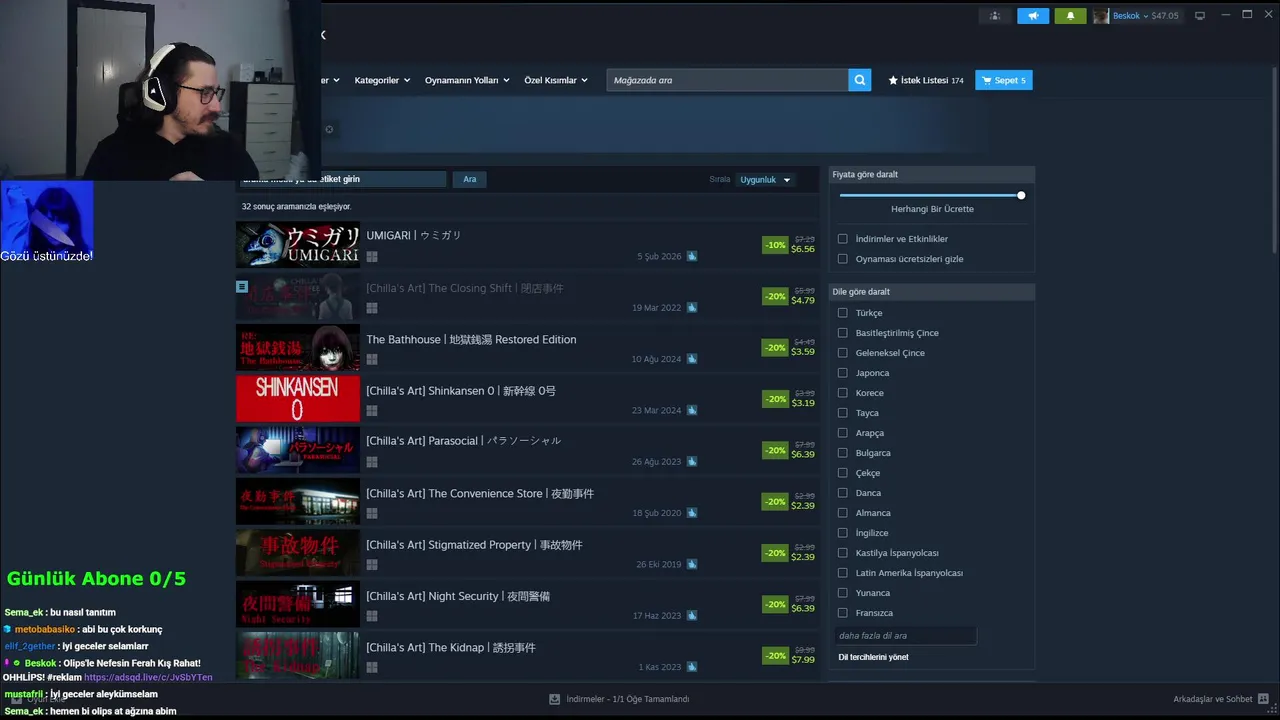Click the magnifier search button in store bar
This screenshot has height=720, width=1280.
[x=860, y=80]
